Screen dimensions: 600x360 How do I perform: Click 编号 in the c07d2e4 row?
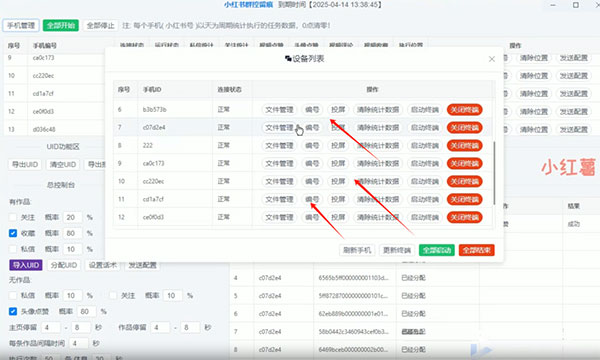point(312,128)
